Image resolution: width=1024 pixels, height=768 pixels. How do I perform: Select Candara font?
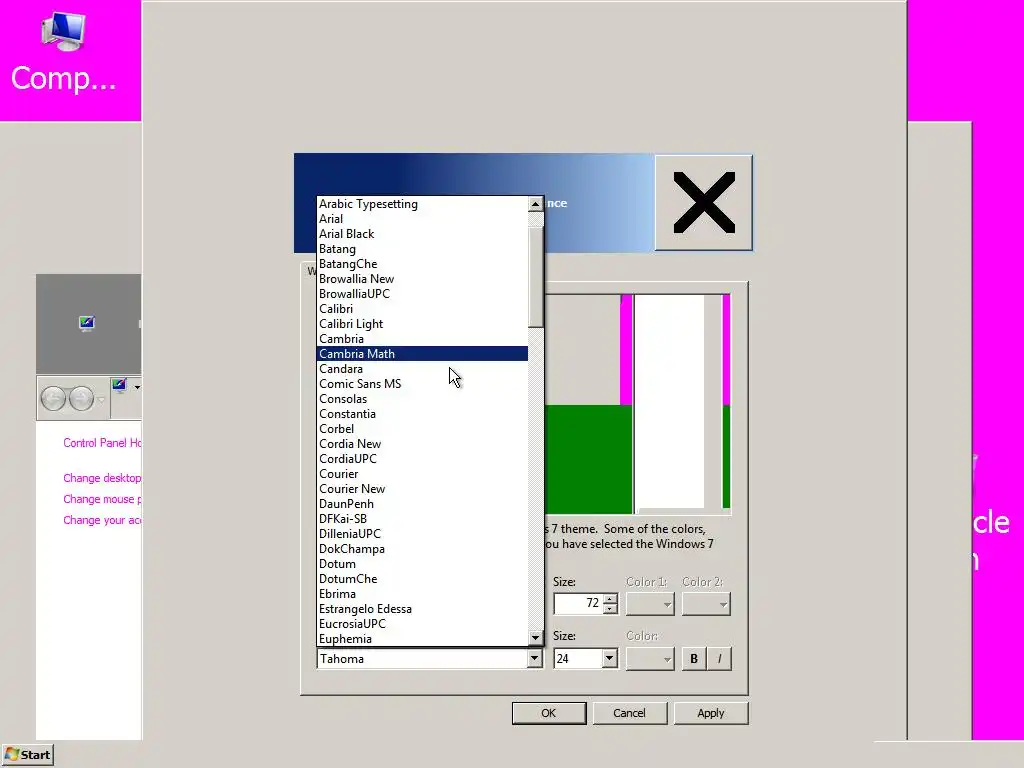423,369
